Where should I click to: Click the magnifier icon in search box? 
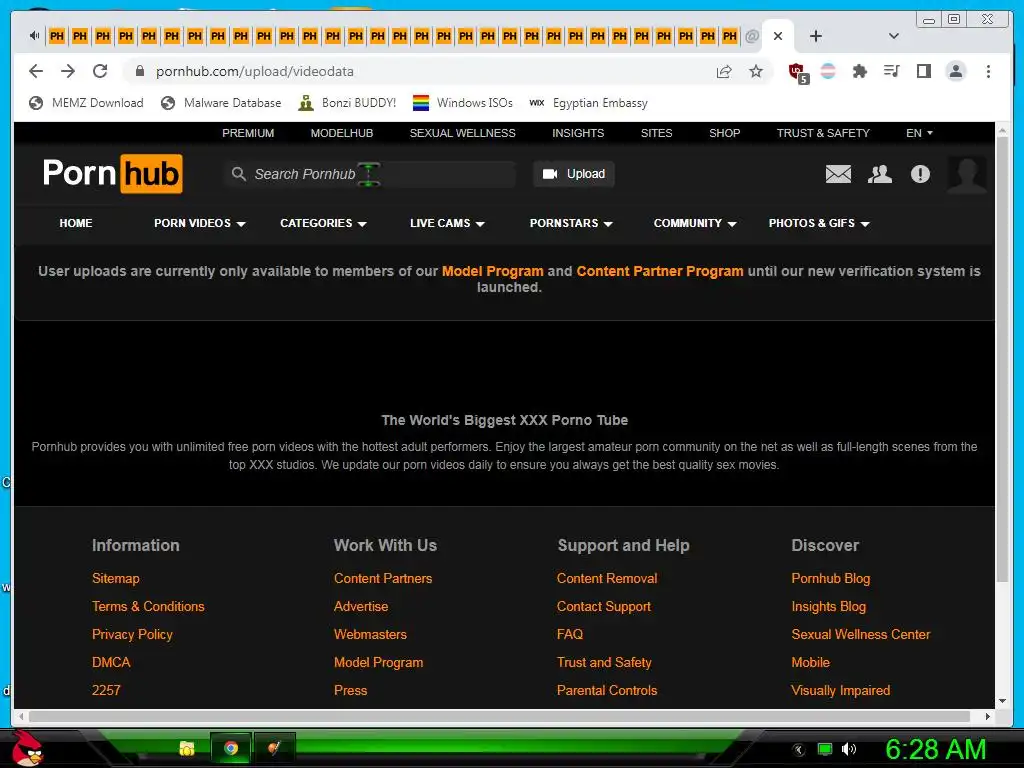pyautogui.click(x=239, y=174)
